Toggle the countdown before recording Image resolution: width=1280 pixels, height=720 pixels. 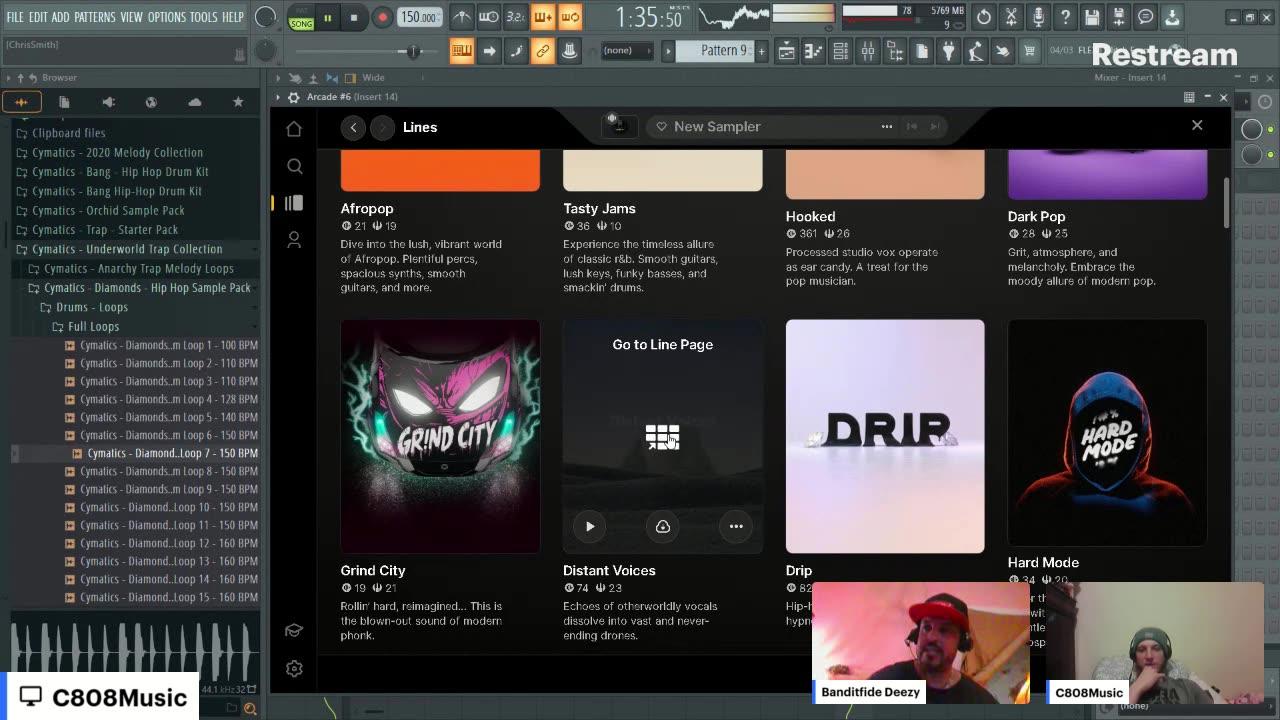point(515,17)
